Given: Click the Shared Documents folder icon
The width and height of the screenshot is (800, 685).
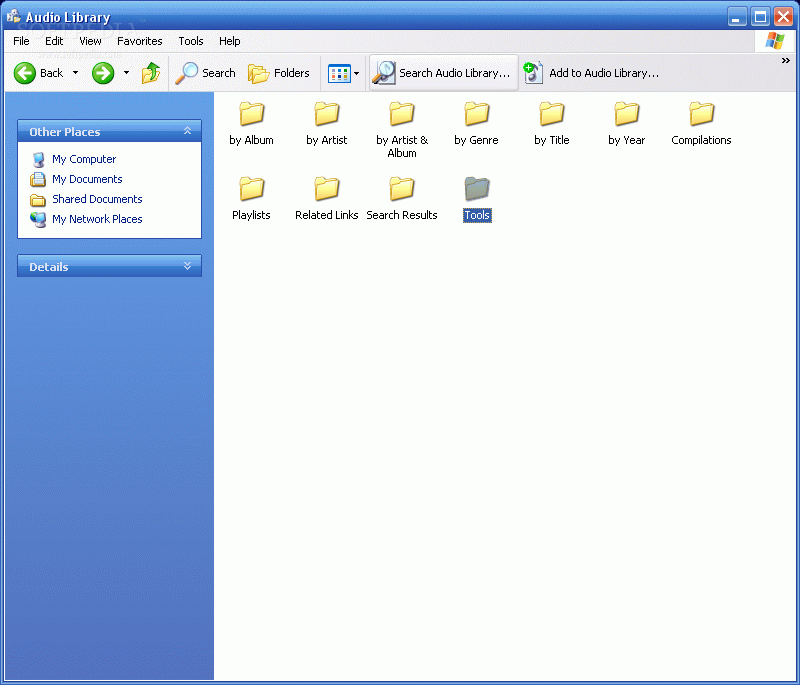Looking at the screenshot, I should point(38,199).
